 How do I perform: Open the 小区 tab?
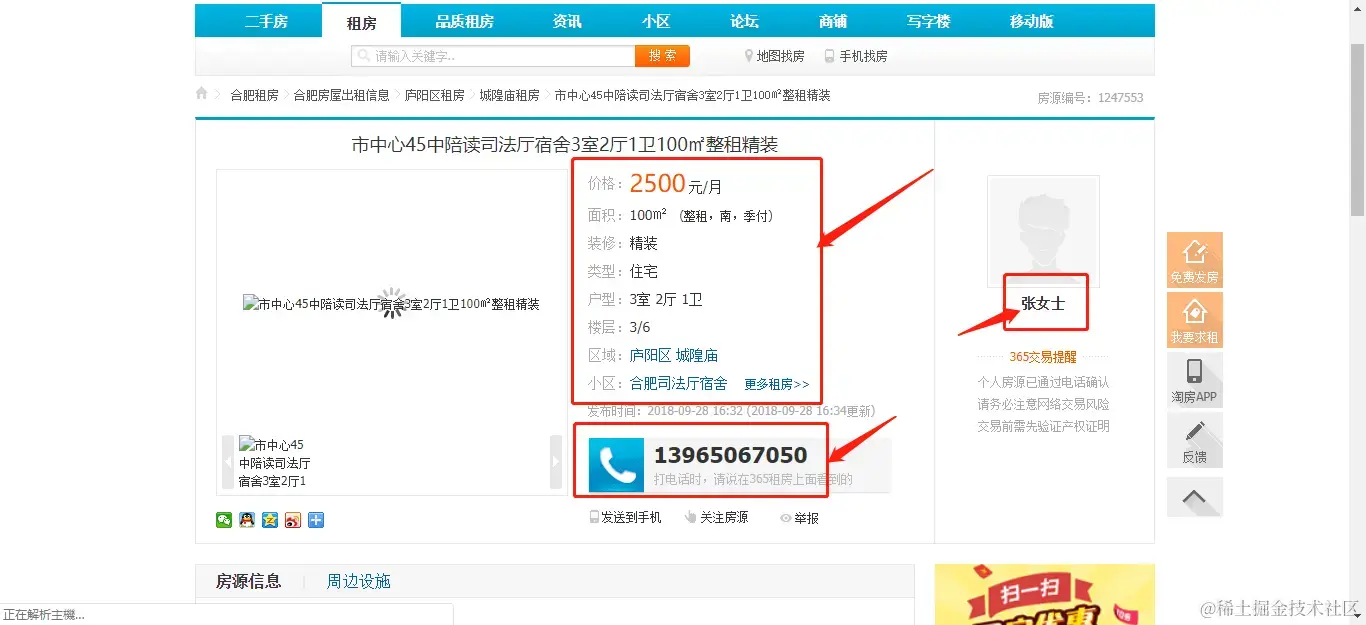point(656,21)
